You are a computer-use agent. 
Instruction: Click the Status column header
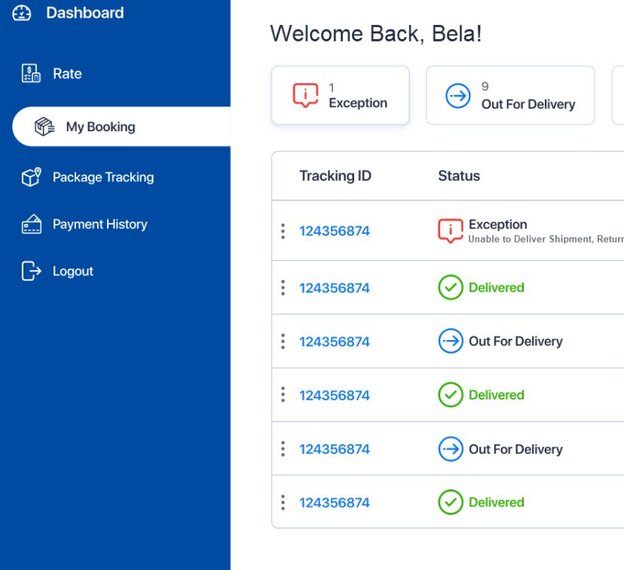[x=459, y=176]
